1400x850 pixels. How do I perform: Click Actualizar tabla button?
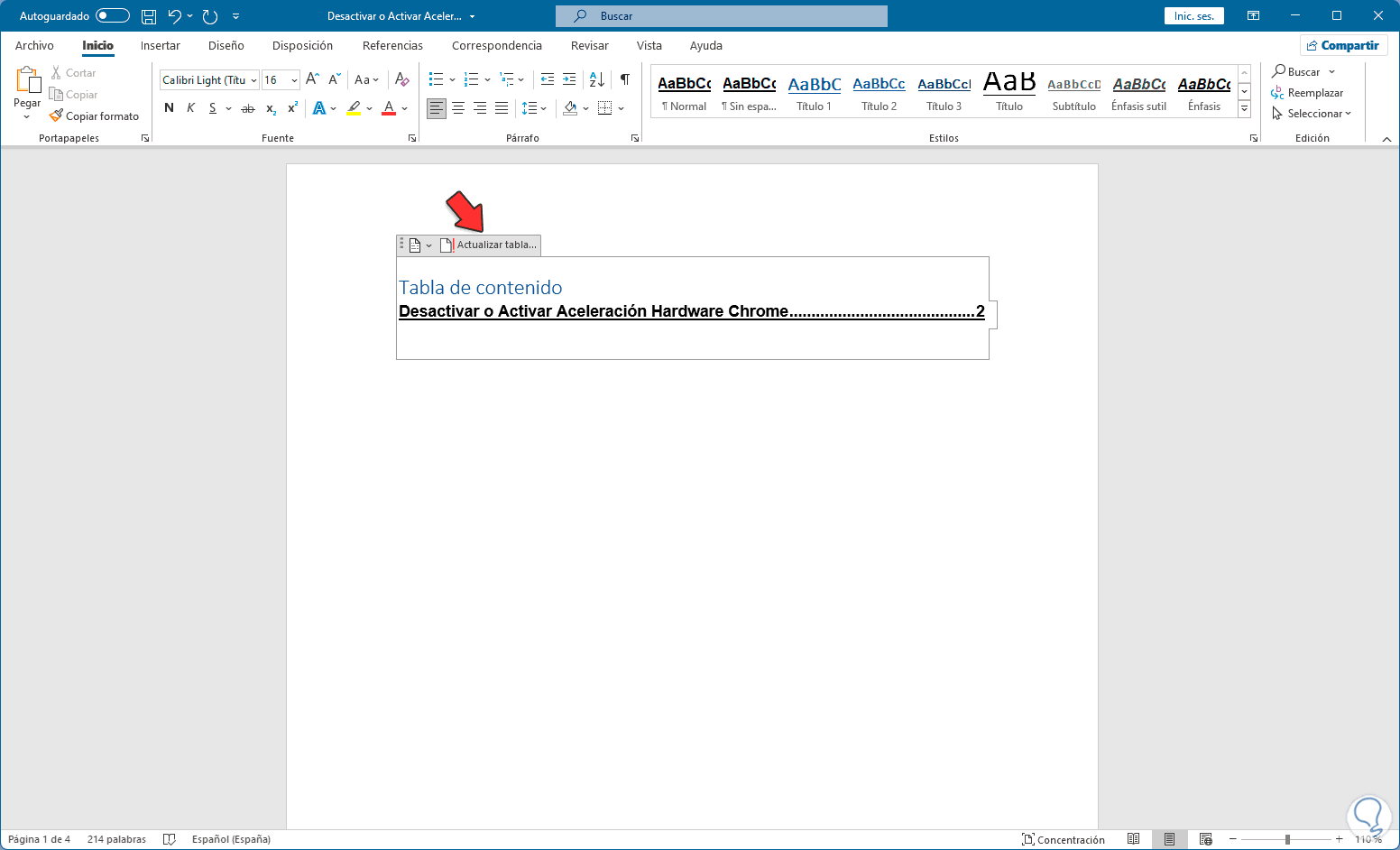[x=488, y=245]
